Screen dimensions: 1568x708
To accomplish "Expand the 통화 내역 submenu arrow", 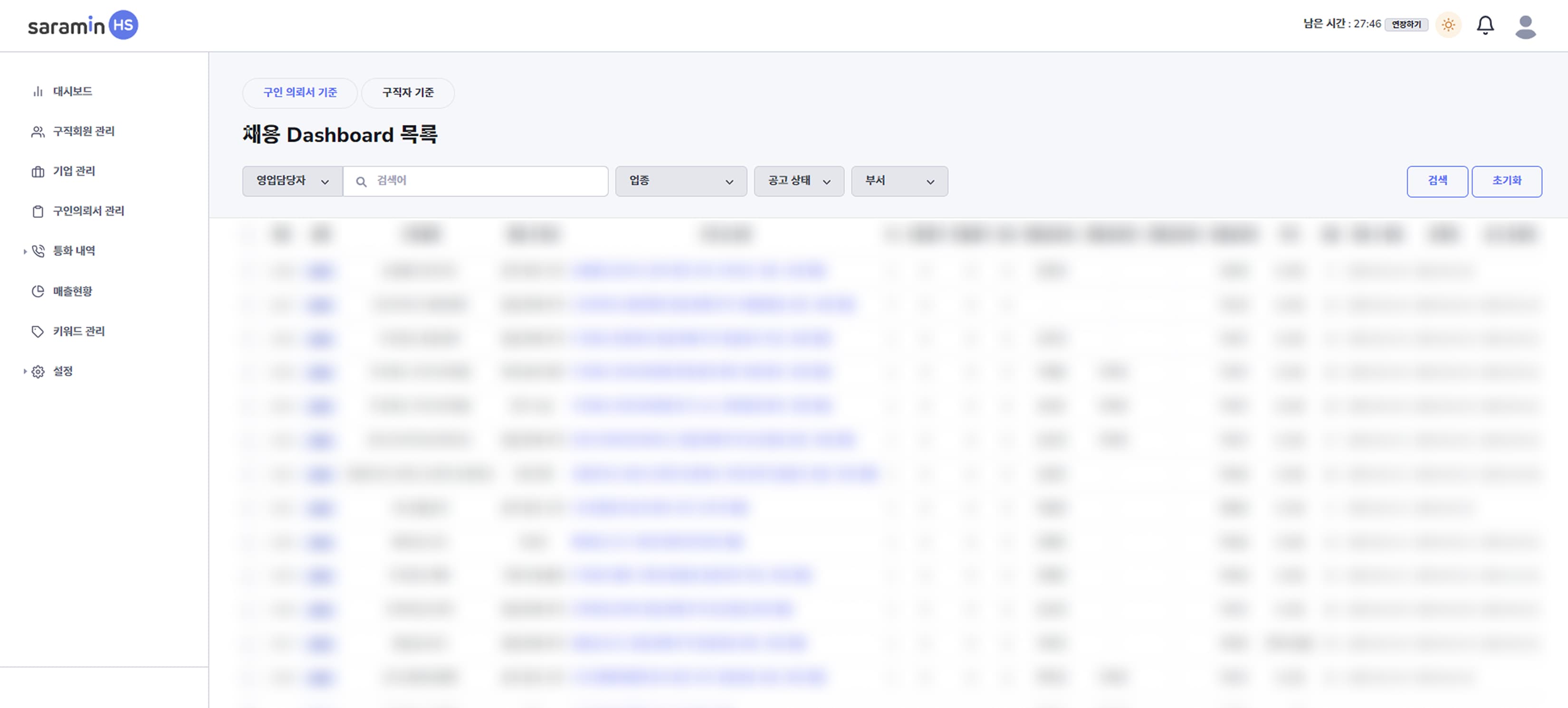I will click(x=25, y=251).
